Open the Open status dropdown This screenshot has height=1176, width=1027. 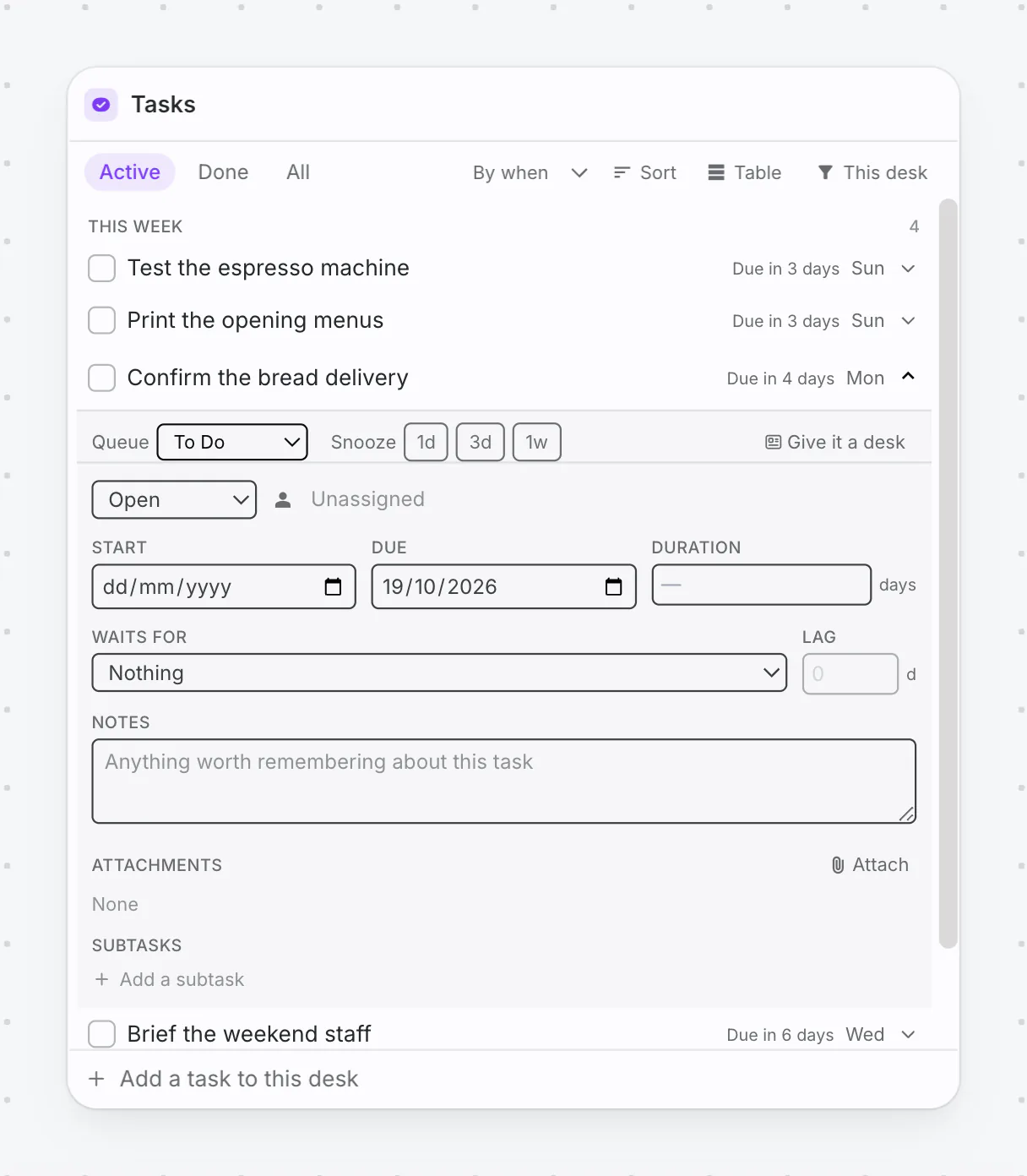(174, 500)
